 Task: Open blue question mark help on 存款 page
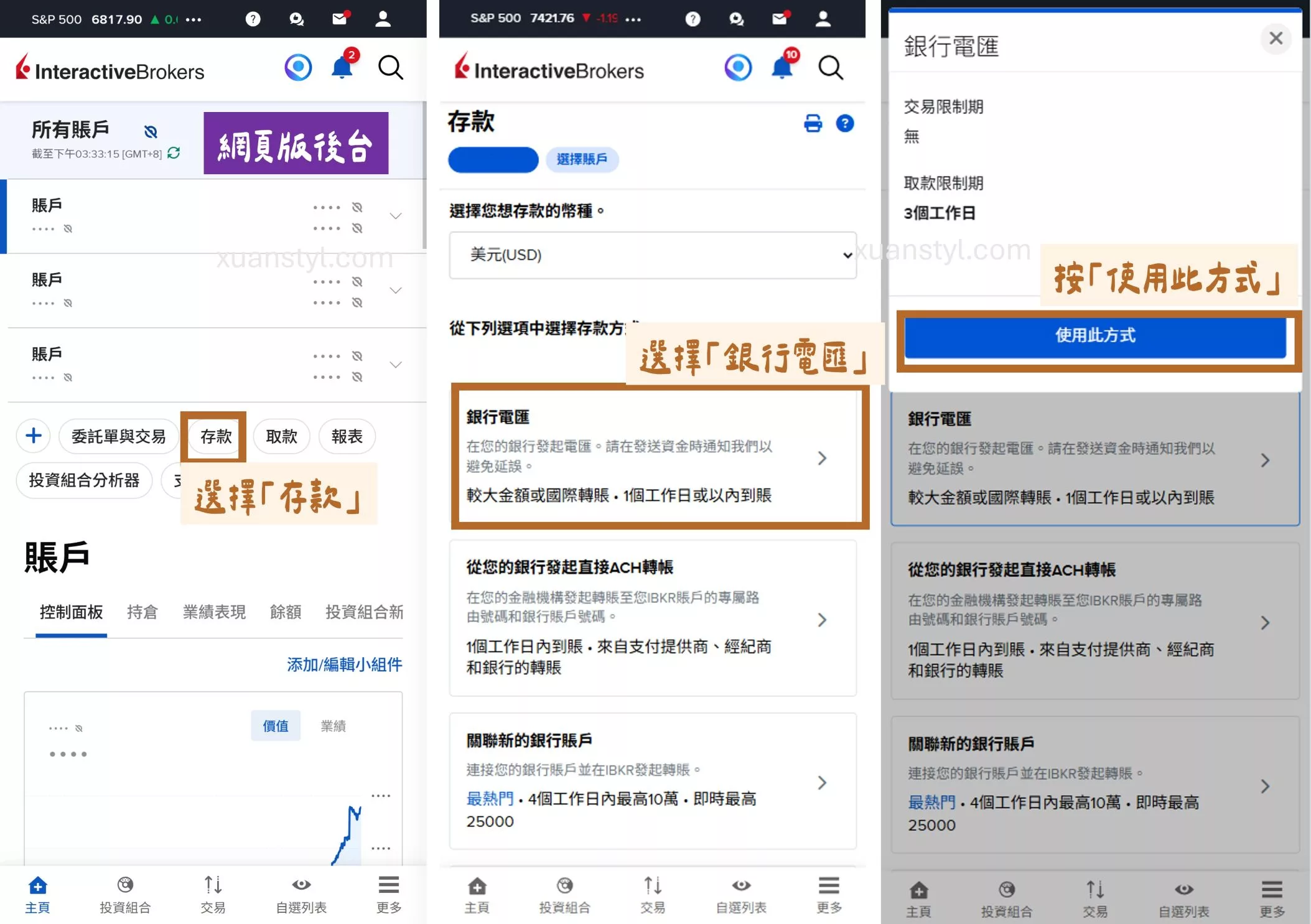[x=845, y=123]
